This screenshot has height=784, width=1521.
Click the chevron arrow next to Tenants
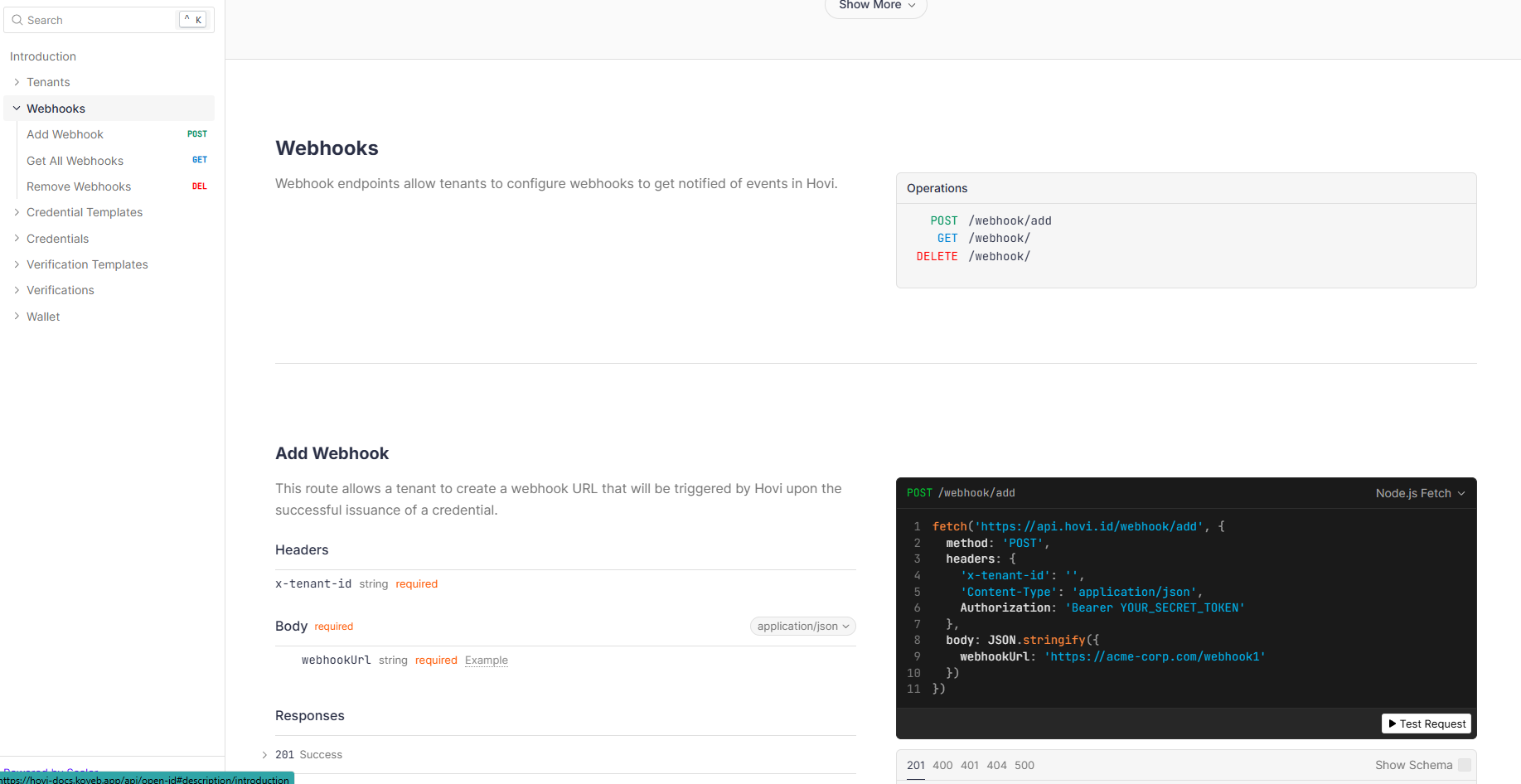pyautogui.click(x=17, y=82)
